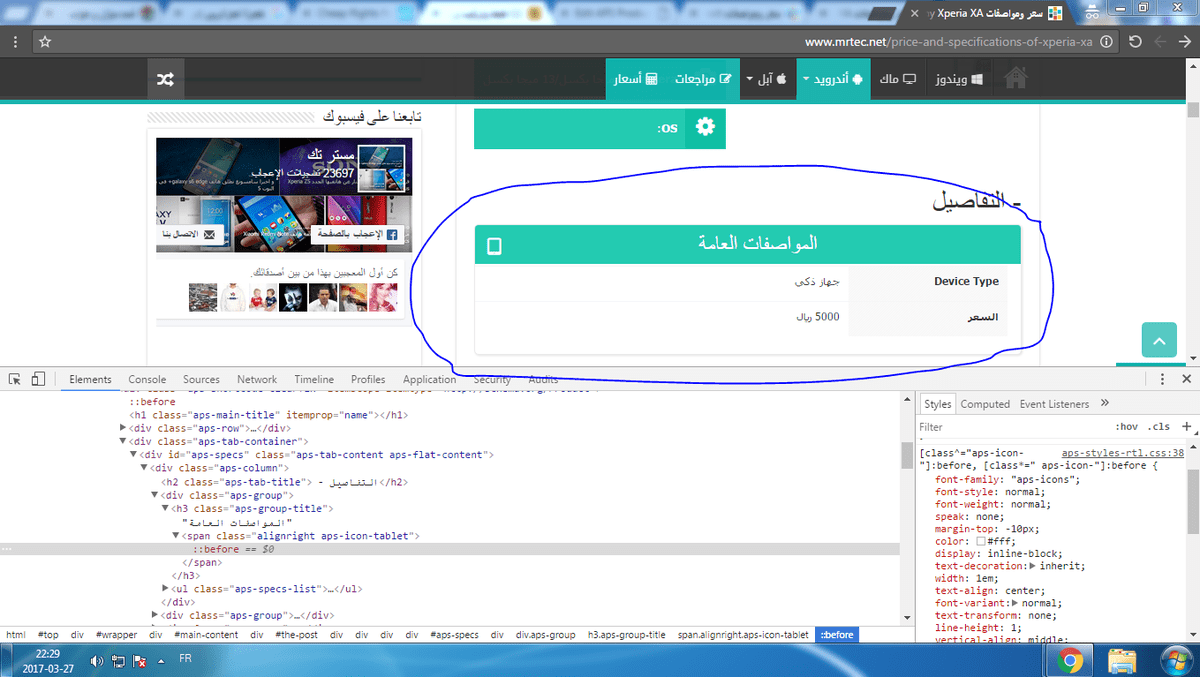Viewport: 1200px width, 677px height.
Task: Open File Explorer from the taskbar
Action: click(x=1122, y=660)
